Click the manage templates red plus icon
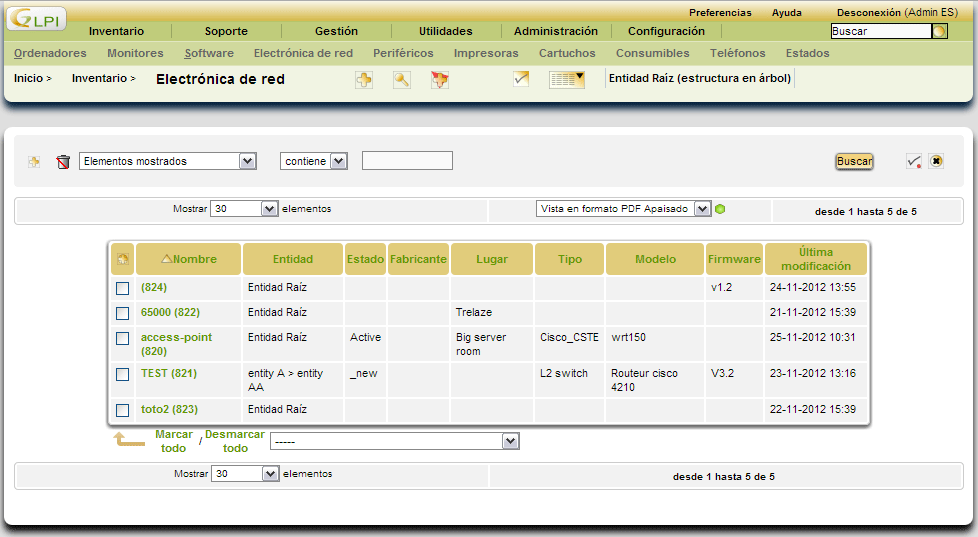 tap(440, 79)
